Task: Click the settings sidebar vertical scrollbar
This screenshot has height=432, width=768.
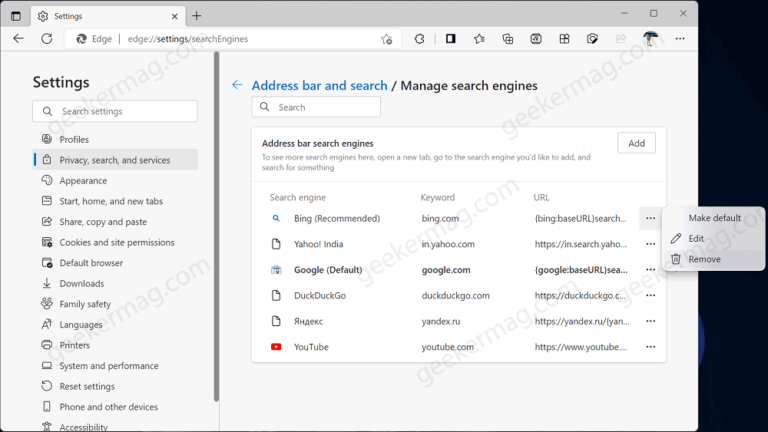Action: 216,227
